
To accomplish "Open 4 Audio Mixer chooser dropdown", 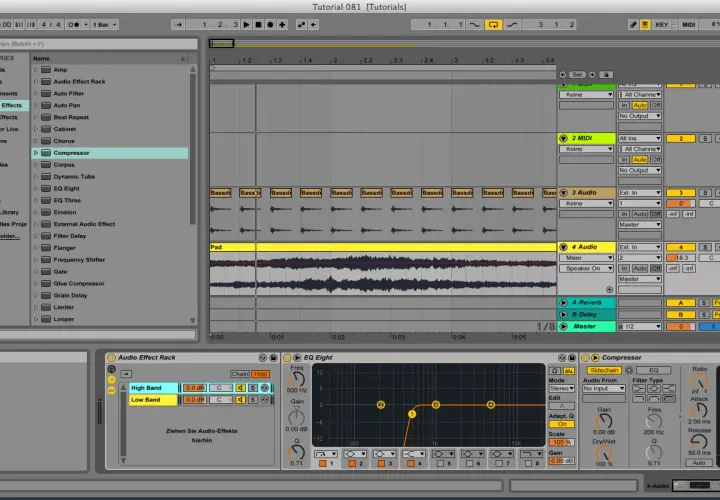I will pos(586,258).
